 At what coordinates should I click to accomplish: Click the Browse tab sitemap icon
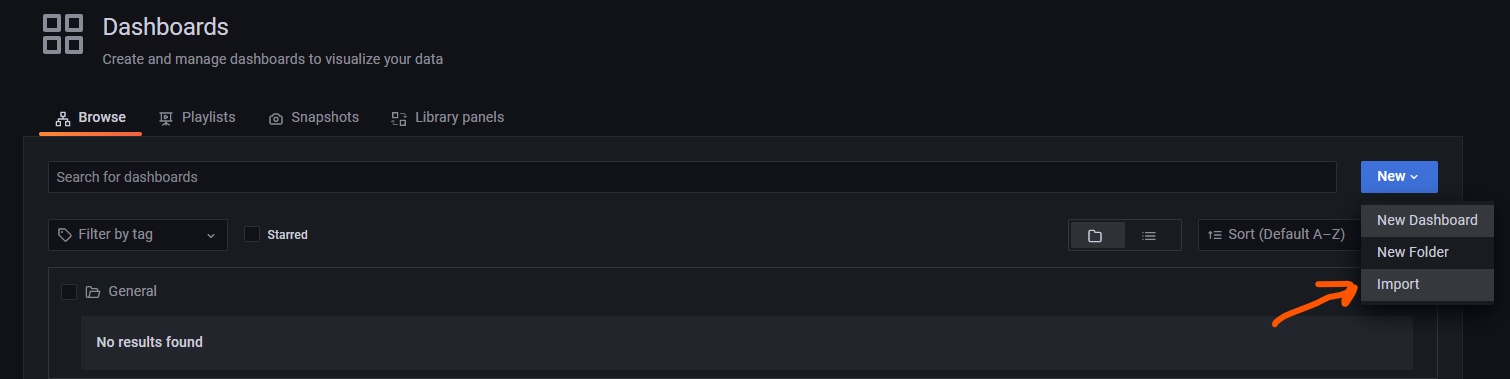(63, 118)
